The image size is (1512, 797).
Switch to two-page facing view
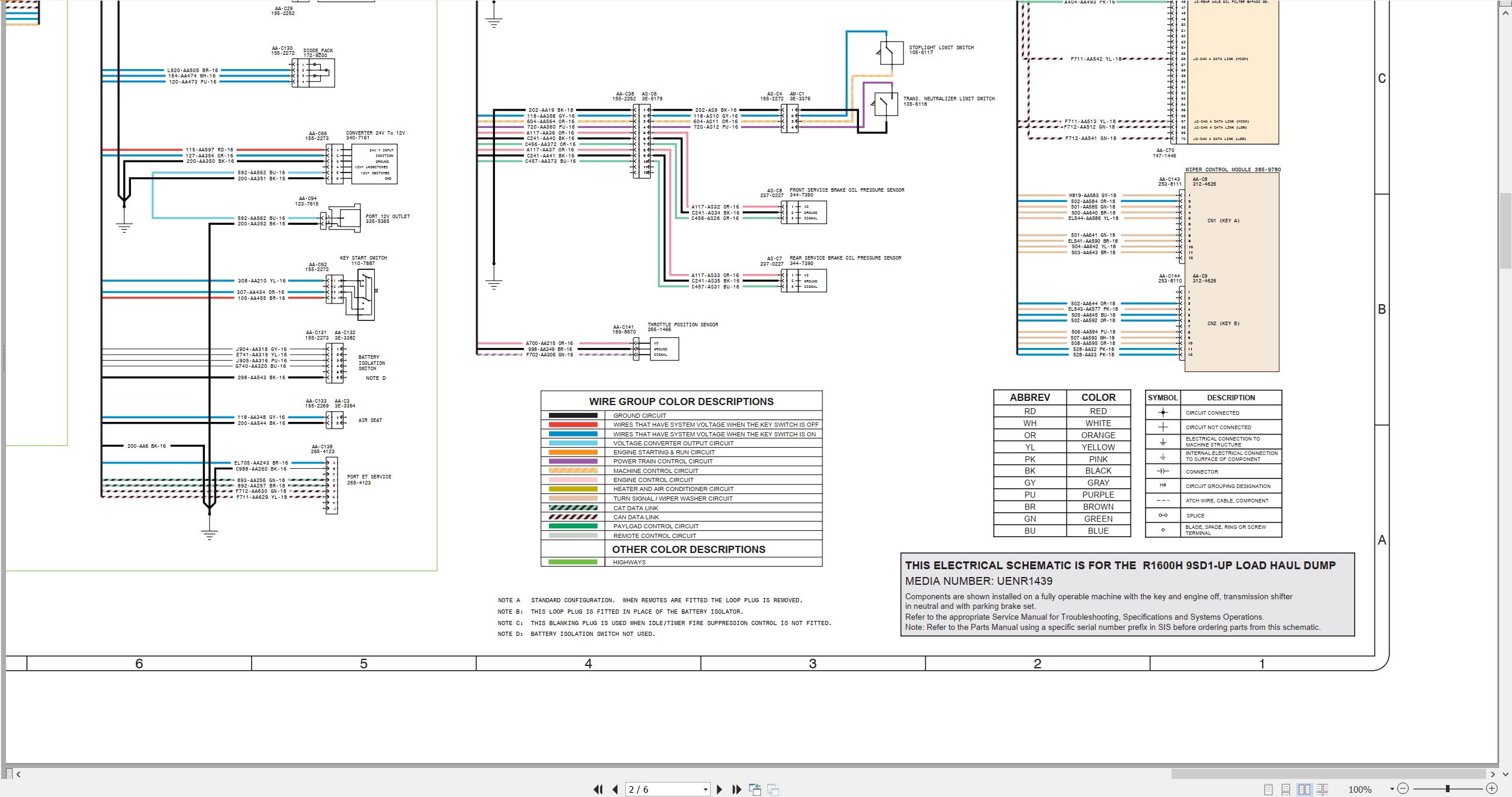point(1304,789)
